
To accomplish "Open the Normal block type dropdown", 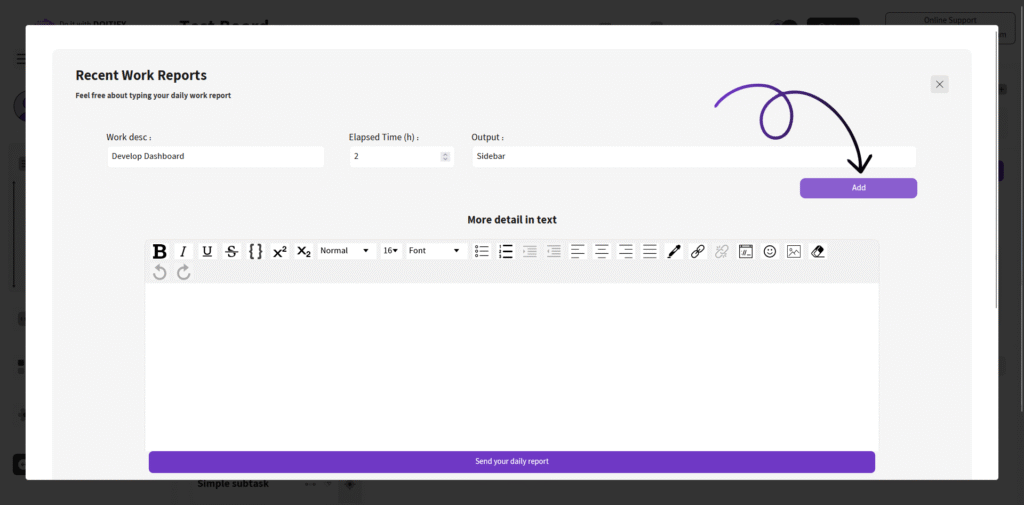I will [346, 251].
